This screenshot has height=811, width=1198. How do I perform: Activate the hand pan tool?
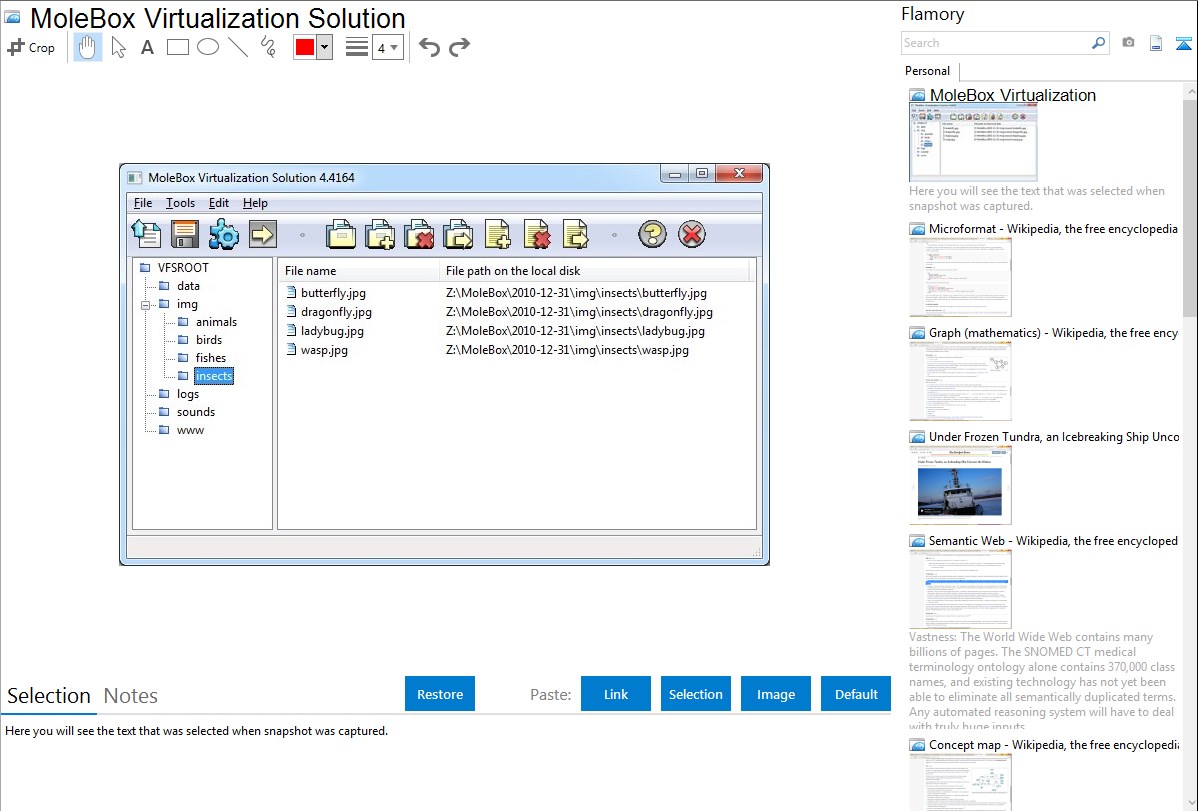(x=88, y=47)
